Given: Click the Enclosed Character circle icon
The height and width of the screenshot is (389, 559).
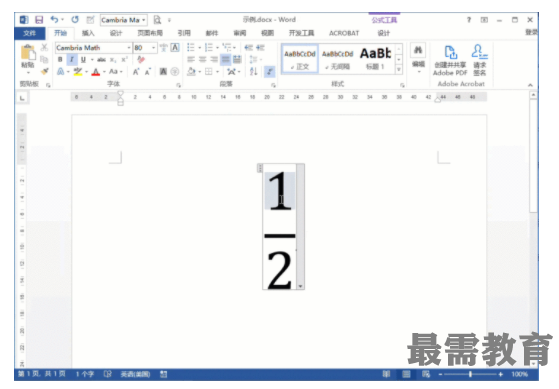Looking at the screenshot, I should click(175, 72).
